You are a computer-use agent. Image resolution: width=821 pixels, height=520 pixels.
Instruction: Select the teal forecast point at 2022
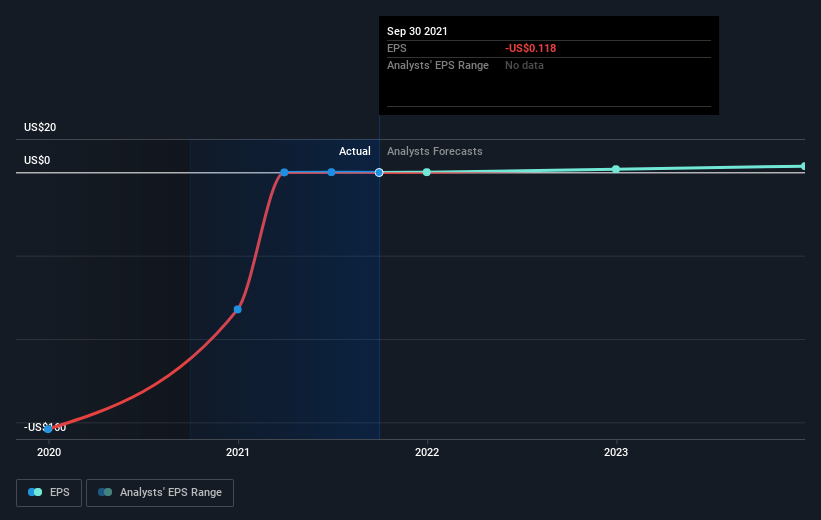[x=427, y=172]
